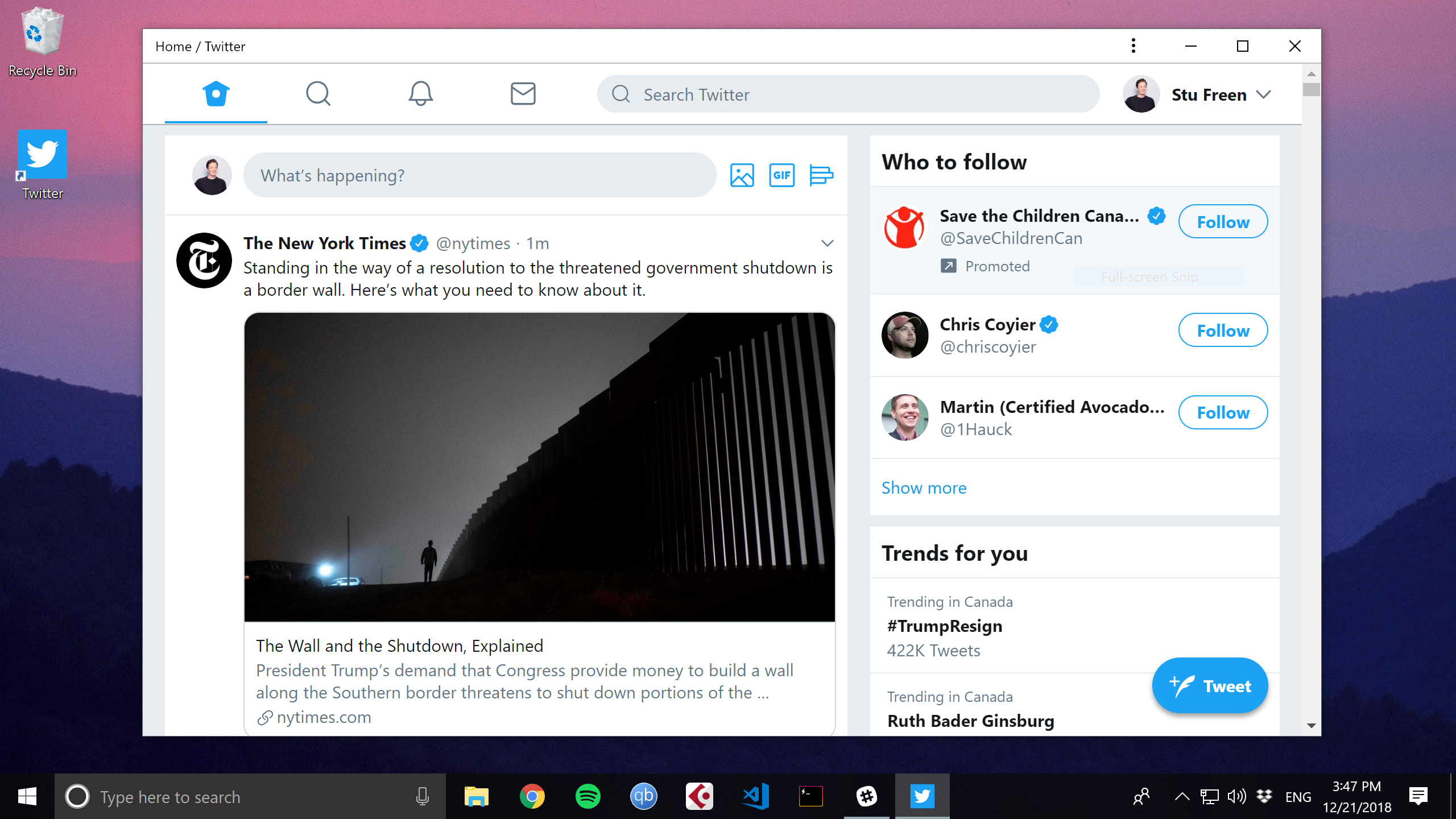Click the What's happening compose box
This screenshot has width=1456, height=819.
coord(479,175)
